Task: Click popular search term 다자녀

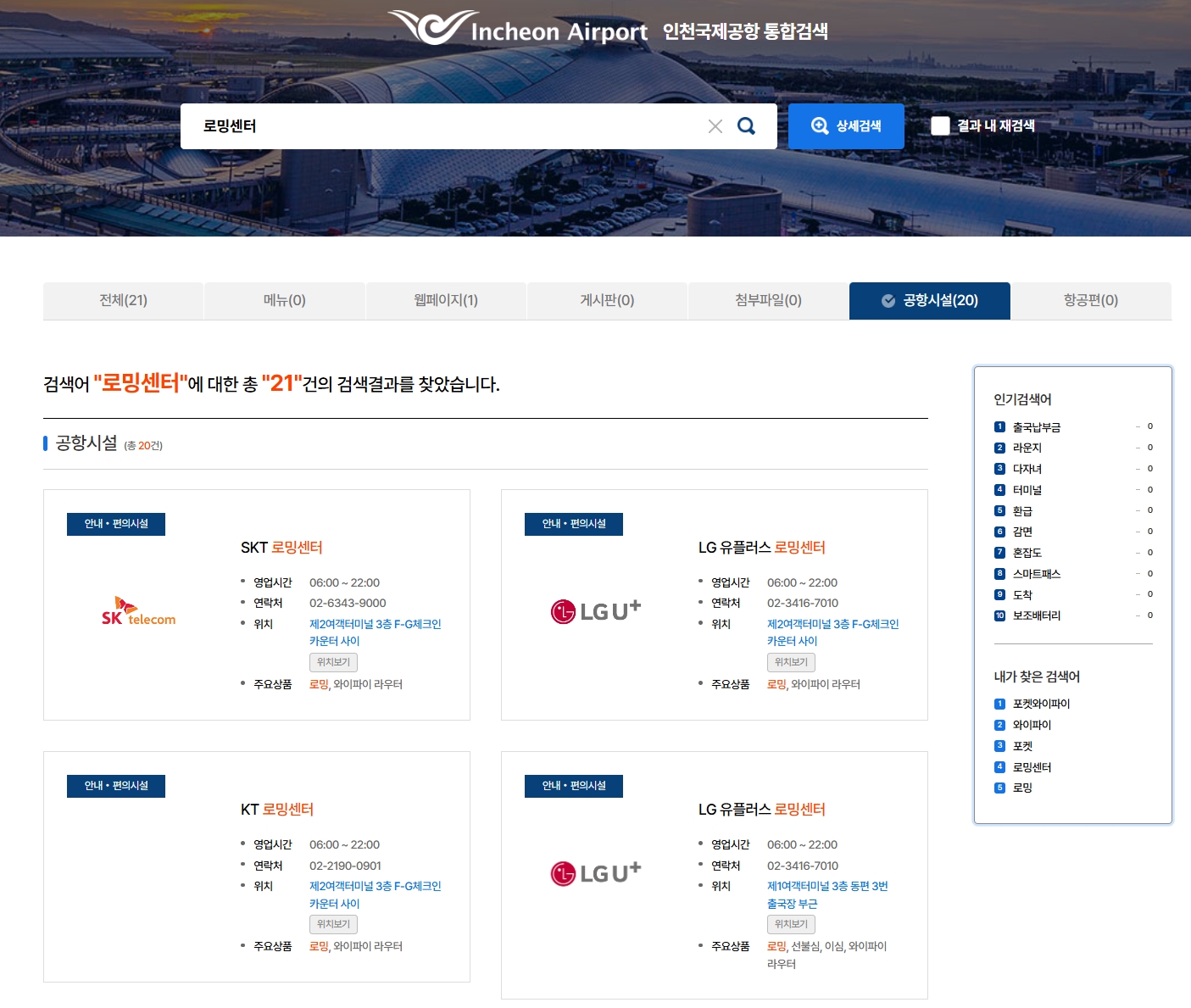Action: (x=1027, y=469)
